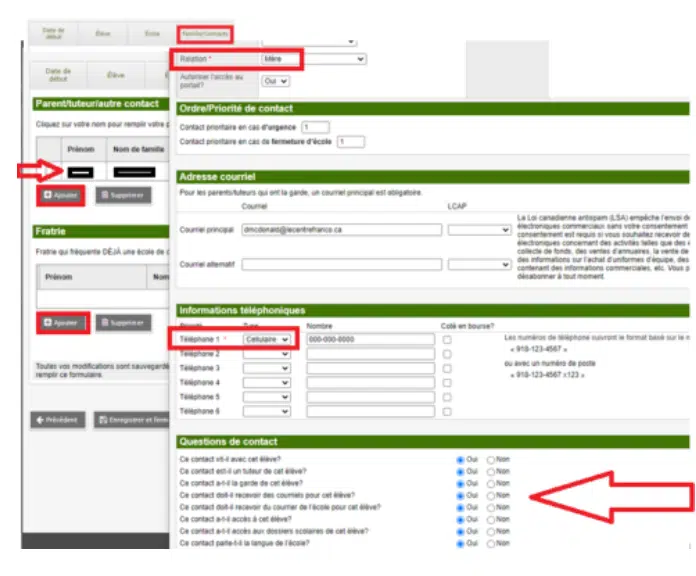
Task: Go back with the Précédent arrow button
Action: tap(58, 420)
